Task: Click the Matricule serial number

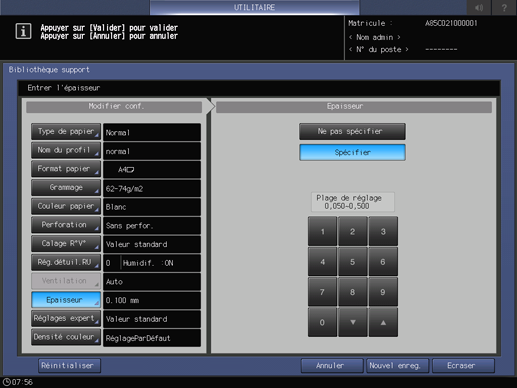Action: pyautogui.click(x=451, y=23)
